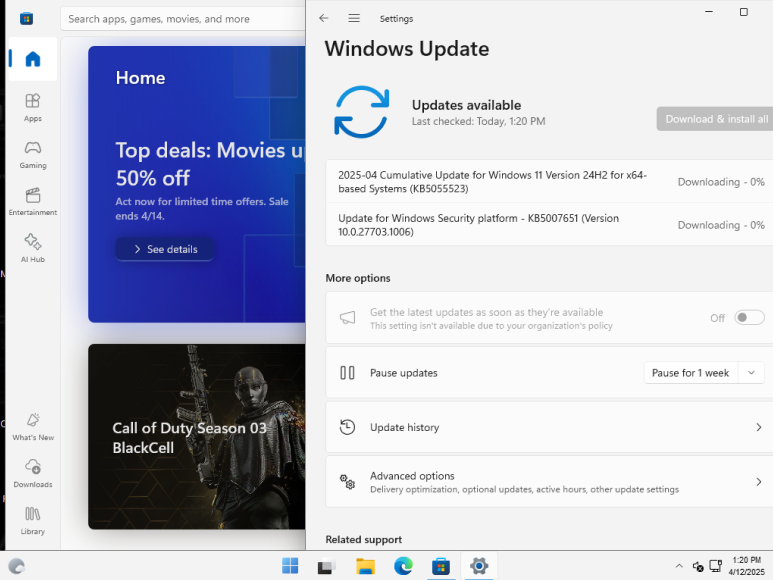The width and height of the screenshot is (773, 580).
Task: Click the Settings back arrow
Action: click(323, 18)
